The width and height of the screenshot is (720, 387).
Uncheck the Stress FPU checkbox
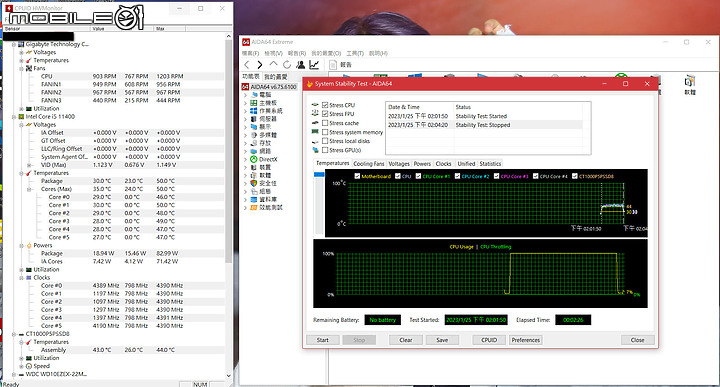[325, 114]
